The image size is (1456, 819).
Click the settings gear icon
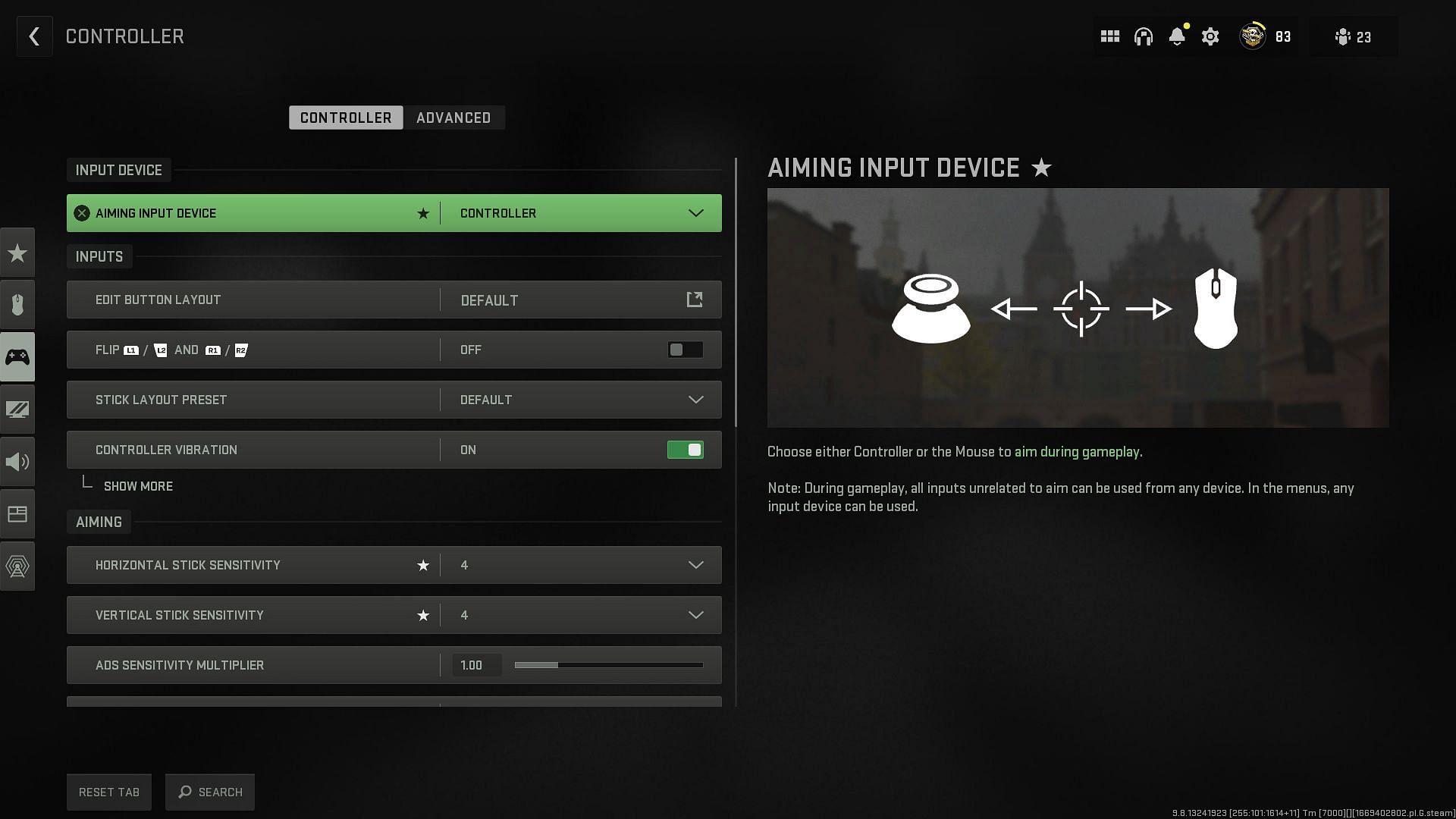(x=1210, y=37)
